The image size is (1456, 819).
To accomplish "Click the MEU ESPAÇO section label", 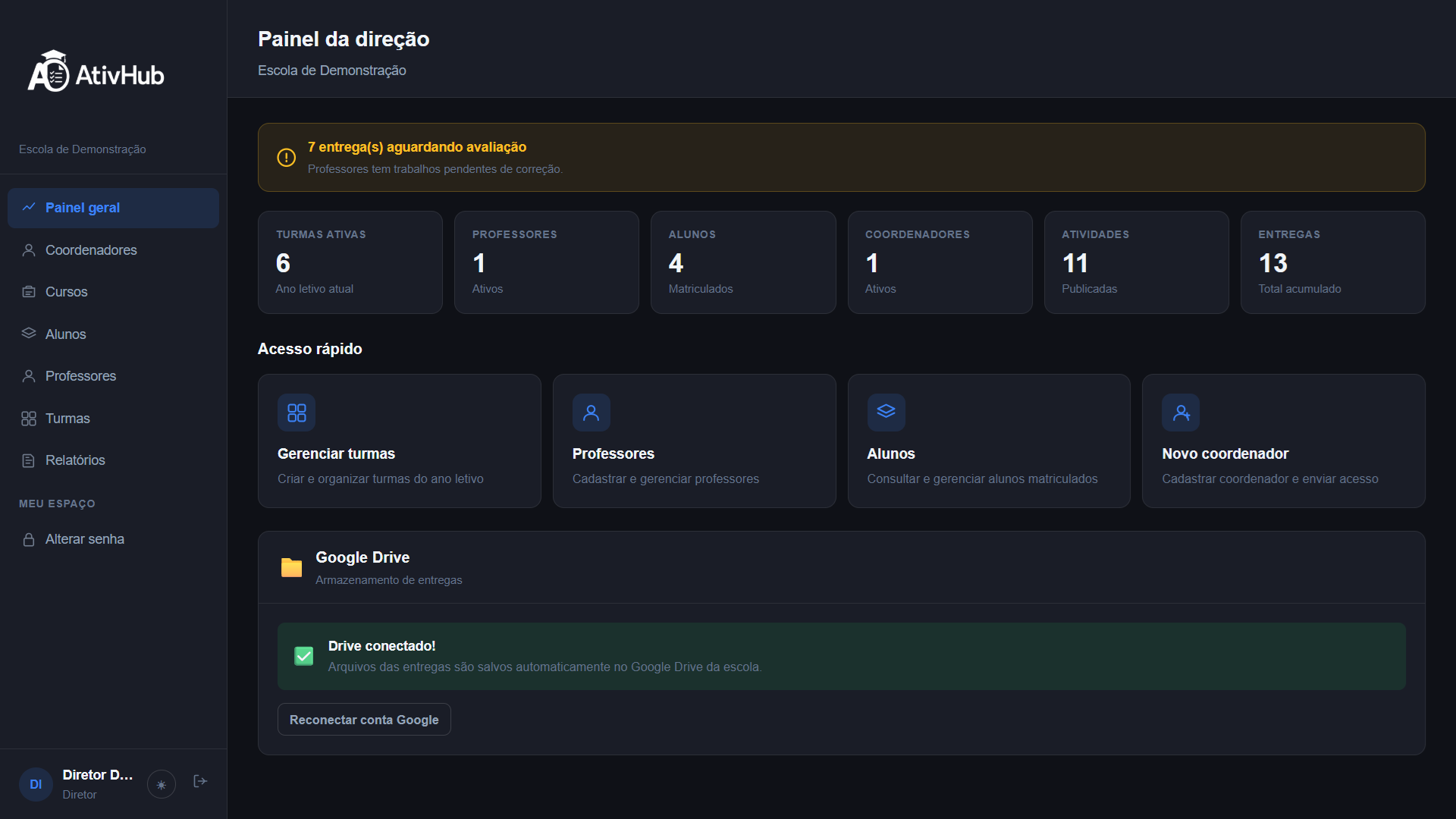I will click(57, 504).
